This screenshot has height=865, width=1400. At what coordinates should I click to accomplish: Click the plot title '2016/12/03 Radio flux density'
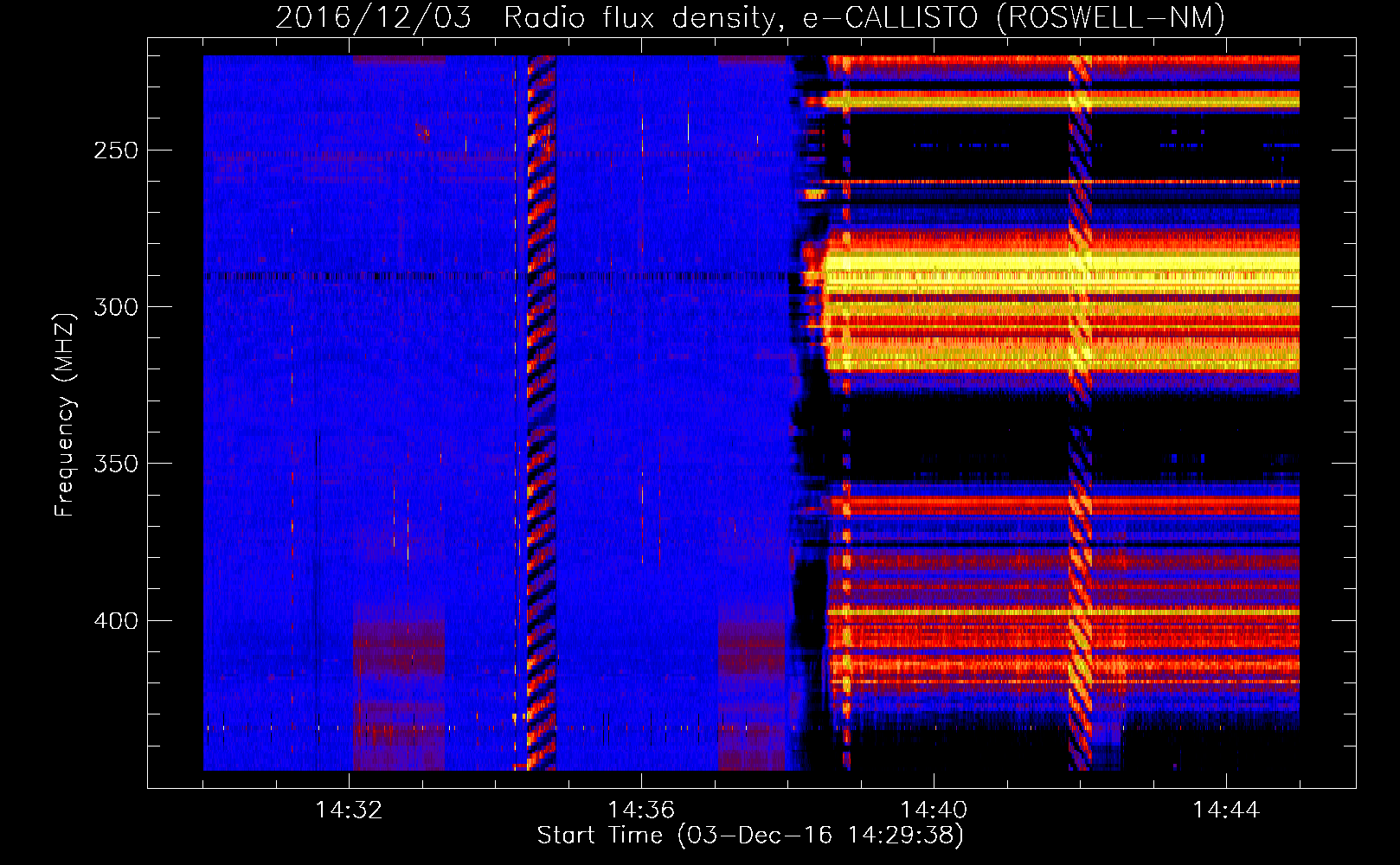(x=750, y=17)
